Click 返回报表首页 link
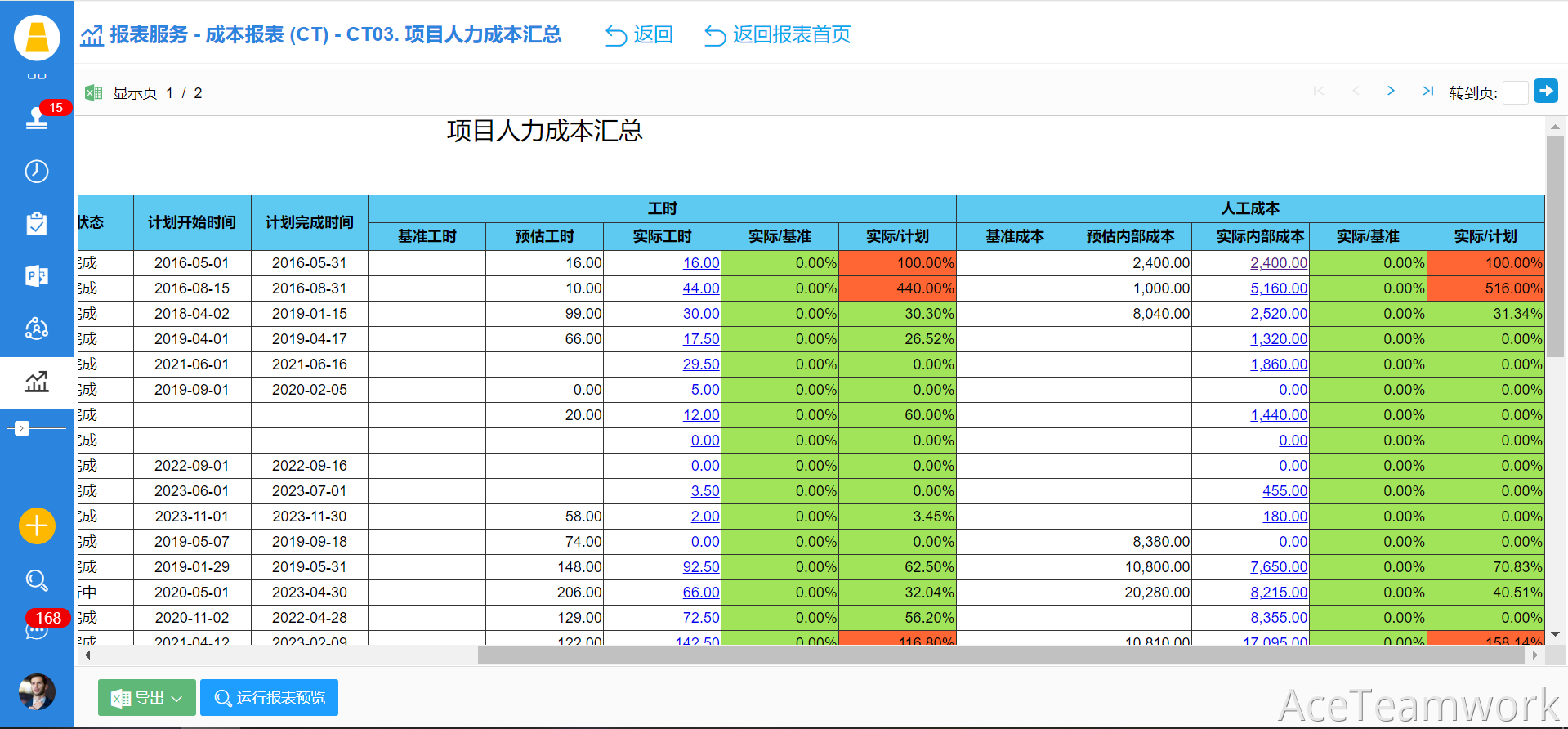This screenshot has width=1568, height=729. (778, 35)
